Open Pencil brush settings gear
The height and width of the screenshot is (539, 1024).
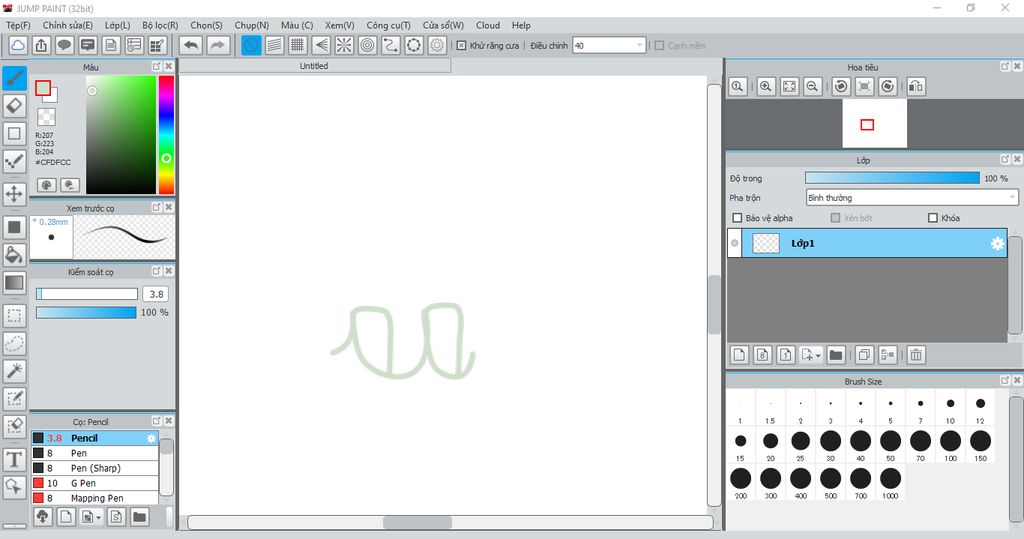tap(151, 438)
